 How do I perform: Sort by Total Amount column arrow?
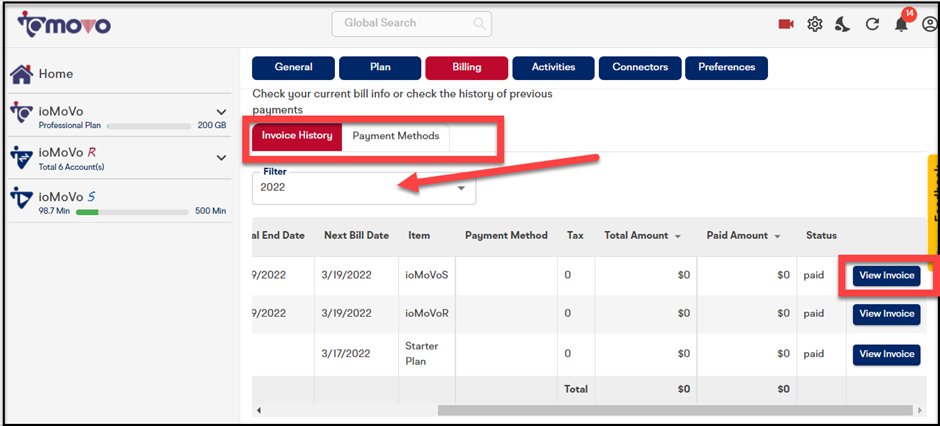(x=677, y=236)
